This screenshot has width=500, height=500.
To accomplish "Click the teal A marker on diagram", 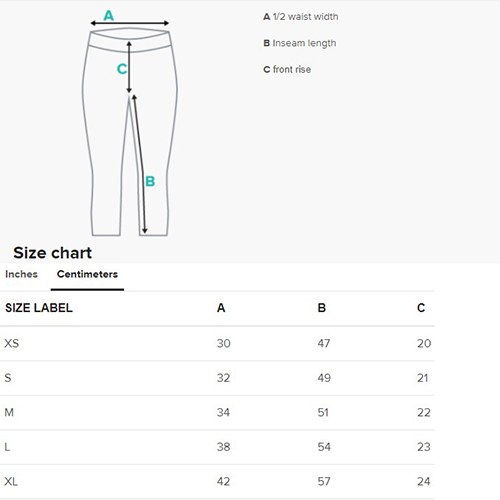I will (x=109, y=15).
